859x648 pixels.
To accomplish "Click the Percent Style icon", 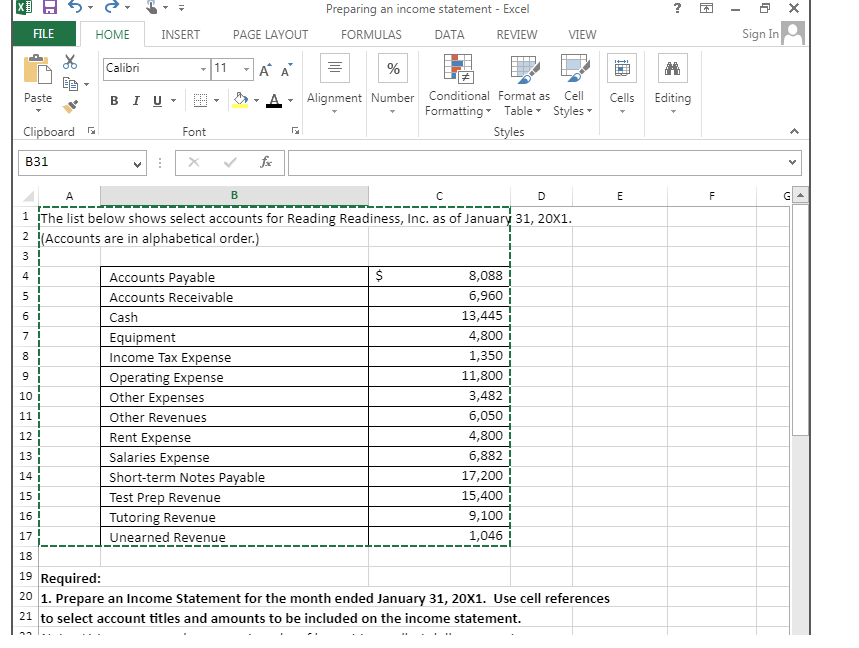I will (392, 68).
